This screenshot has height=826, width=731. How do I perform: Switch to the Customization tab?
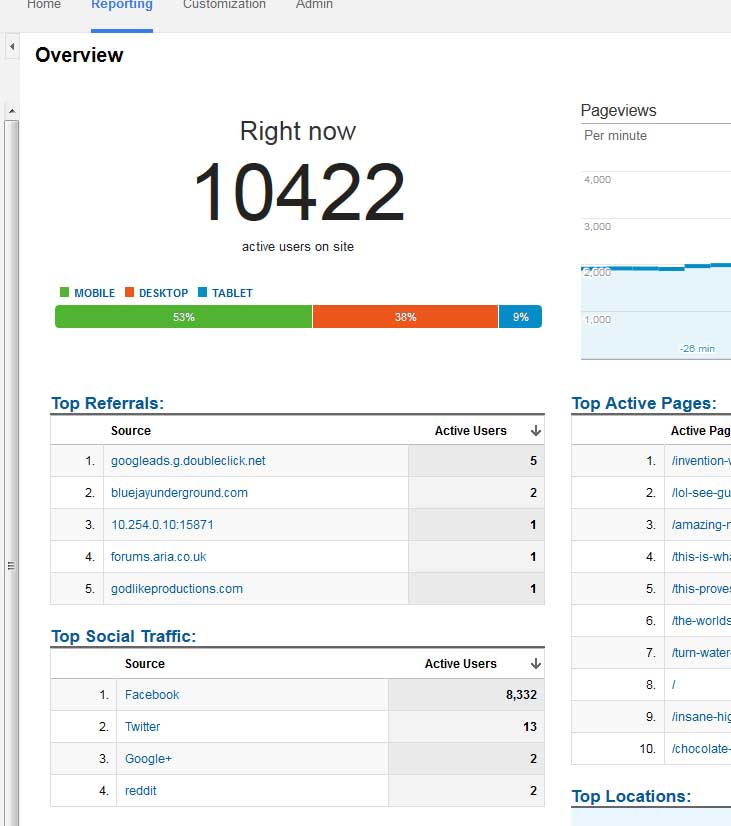[x=224, y=6]
